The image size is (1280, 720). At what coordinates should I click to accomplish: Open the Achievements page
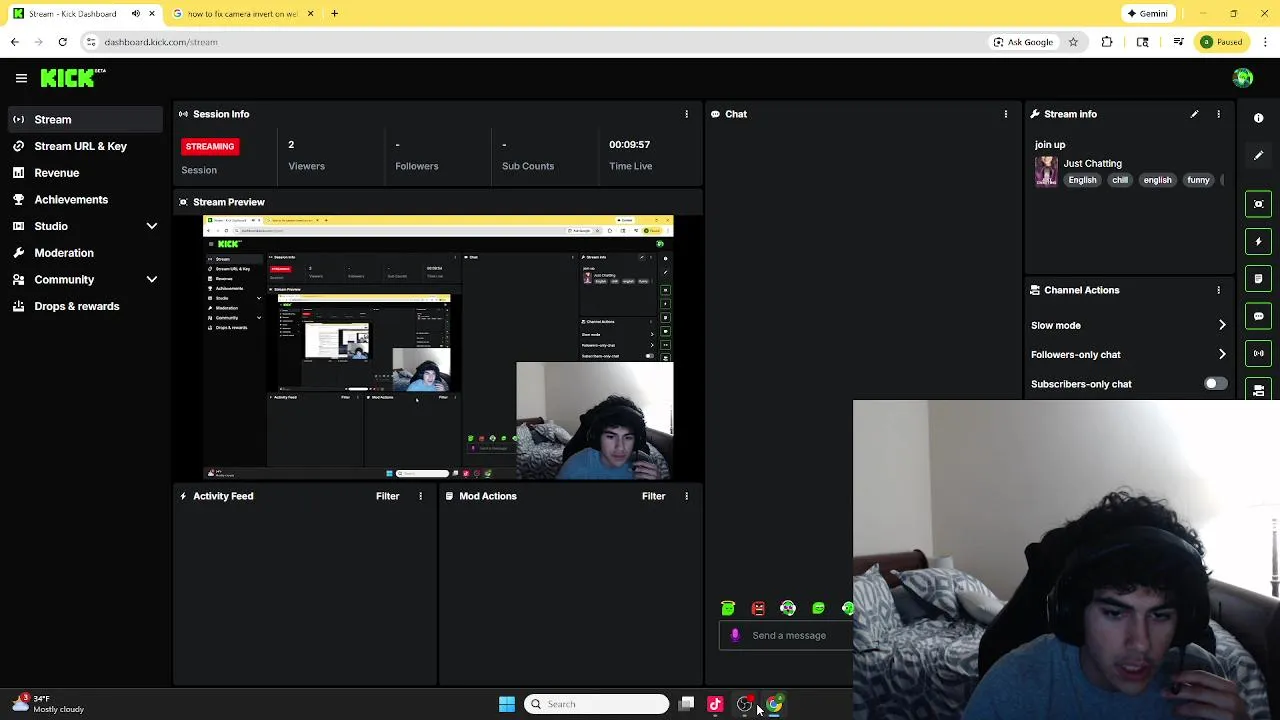[x=84, y=200]
